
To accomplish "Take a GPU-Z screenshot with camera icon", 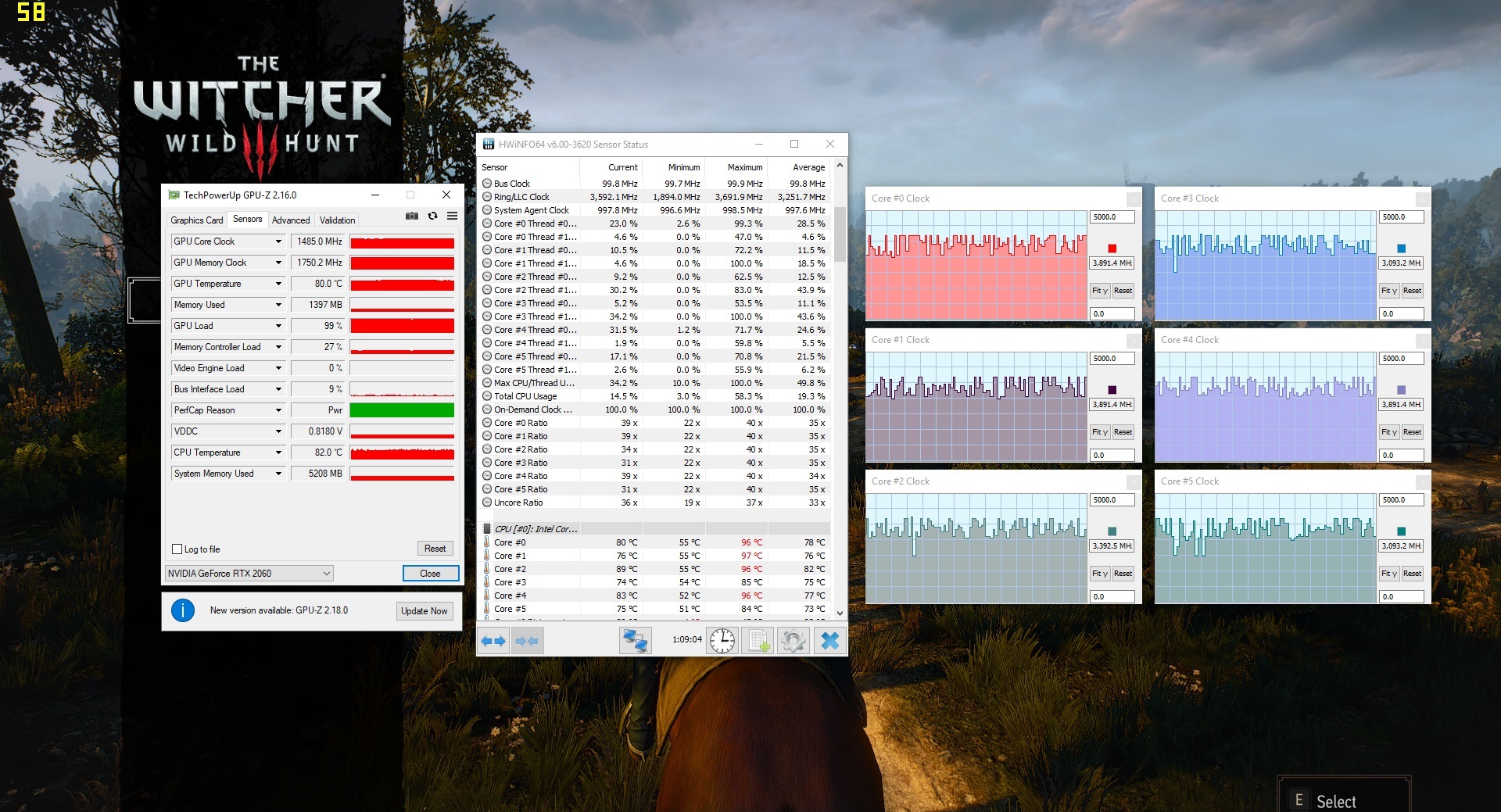I will (412, 216).
